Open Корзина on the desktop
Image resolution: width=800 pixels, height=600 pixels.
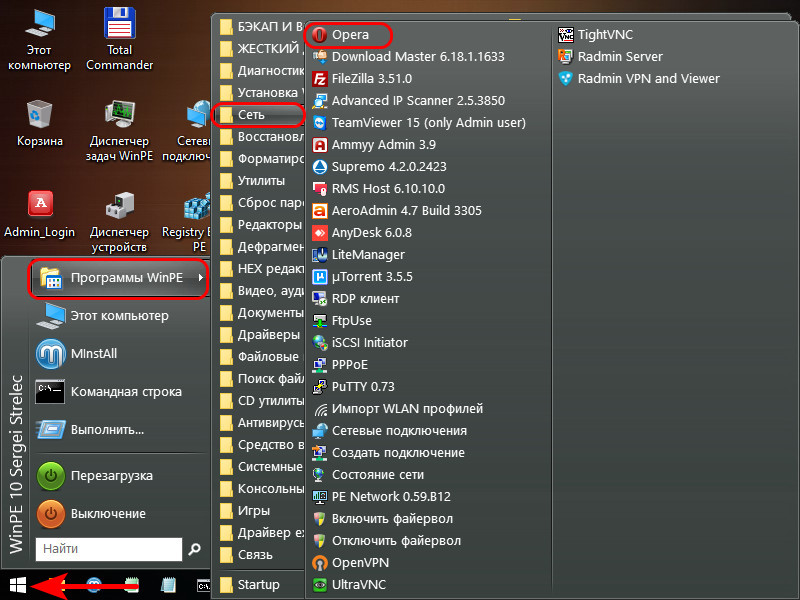[39, 124]
